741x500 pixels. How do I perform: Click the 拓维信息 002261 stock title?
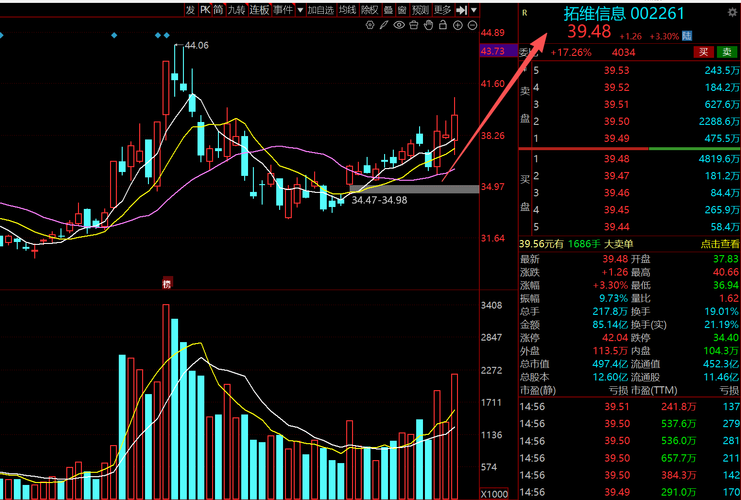[x=624, y=13]
